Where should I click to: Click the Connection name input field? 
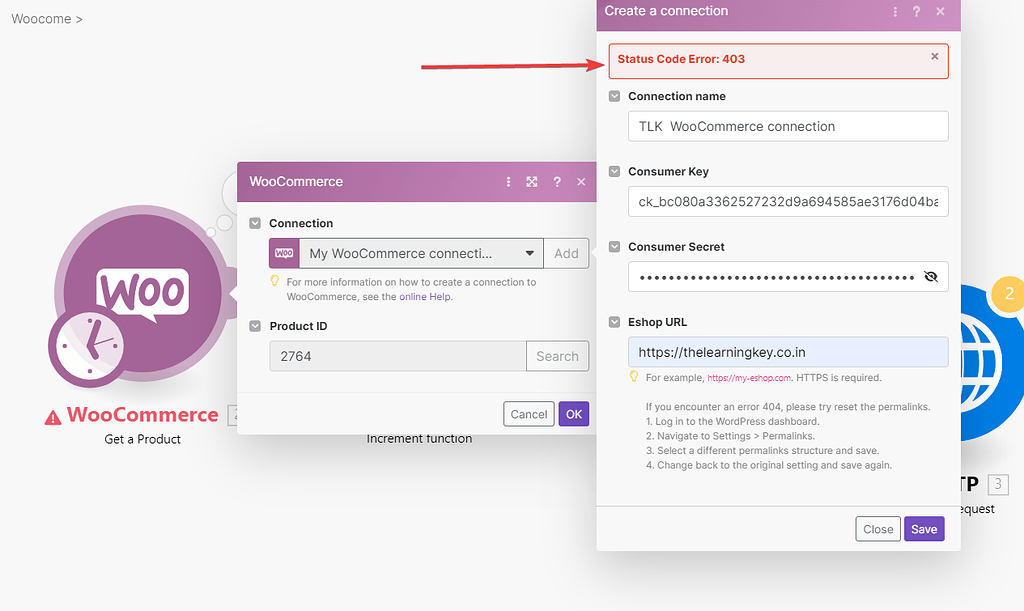[x=788, y=126]
